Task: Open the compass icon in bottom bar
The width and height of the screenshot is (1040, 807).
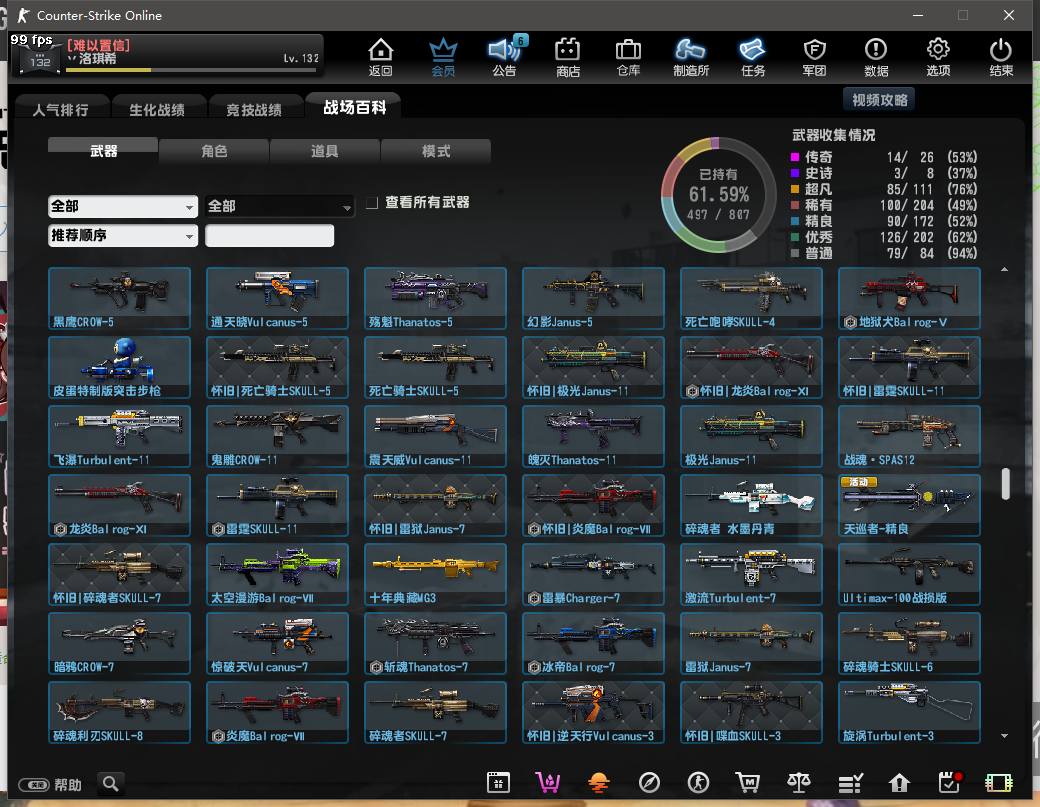Action: pyautogui.click(x=649, y=783)
